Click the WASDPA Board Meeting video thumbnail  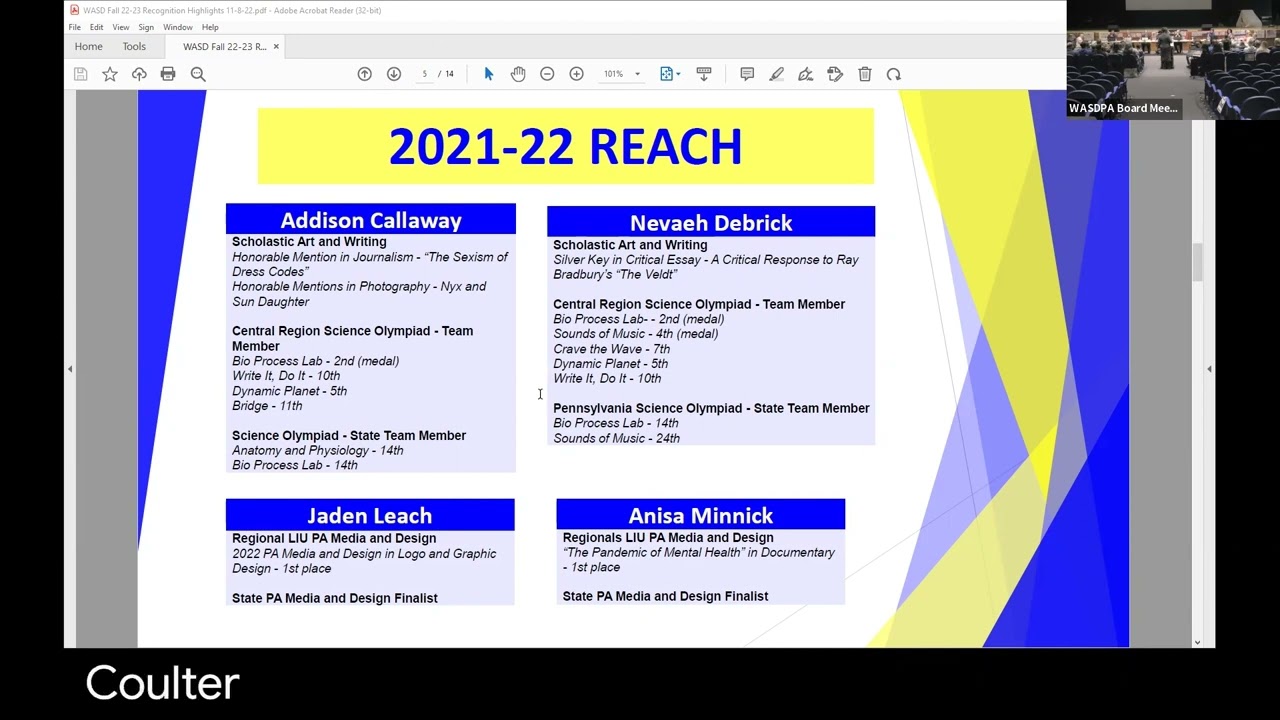1173,60
